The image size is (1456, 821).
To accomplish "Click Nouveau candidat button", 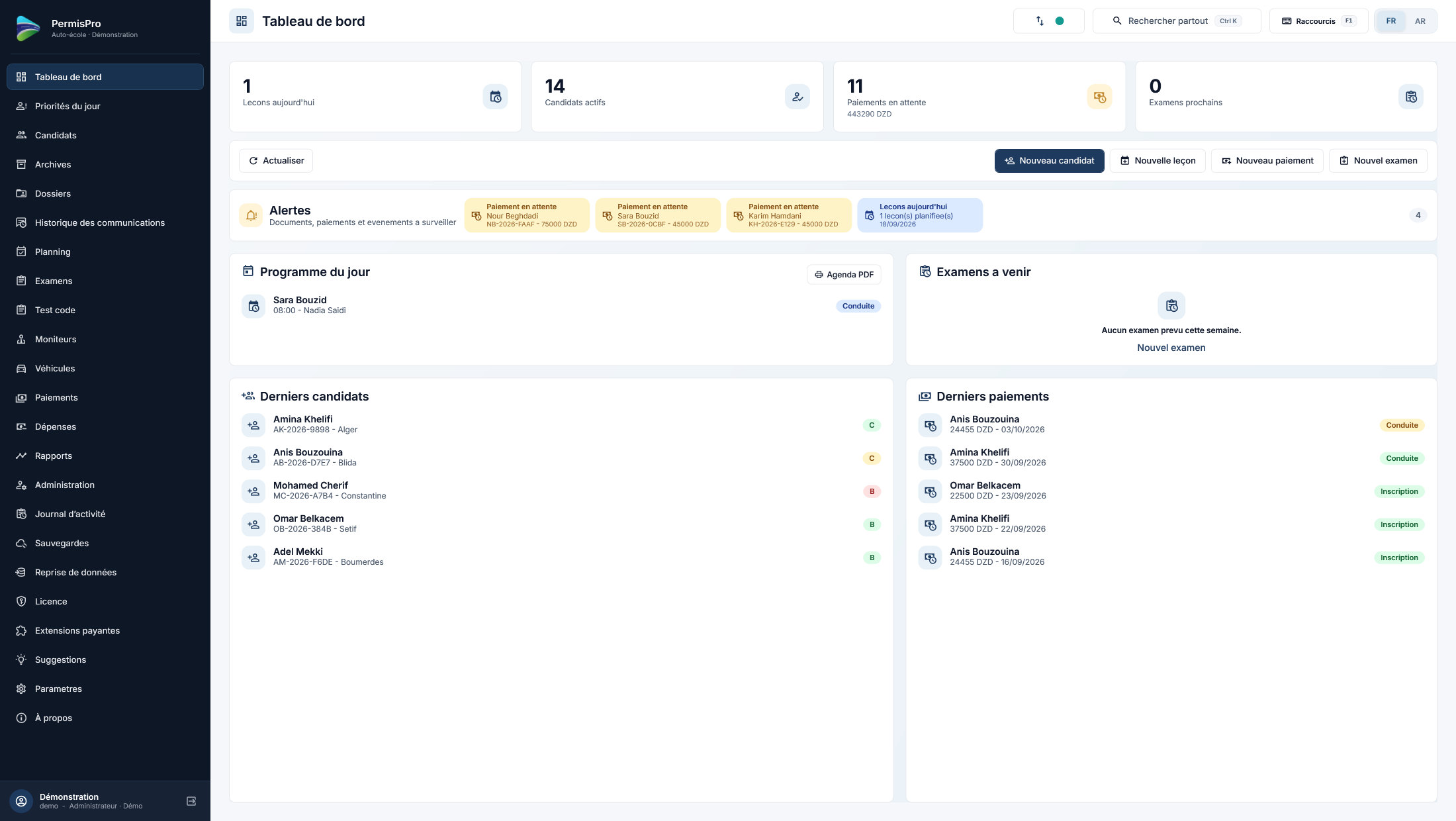I will (1049, 161).
